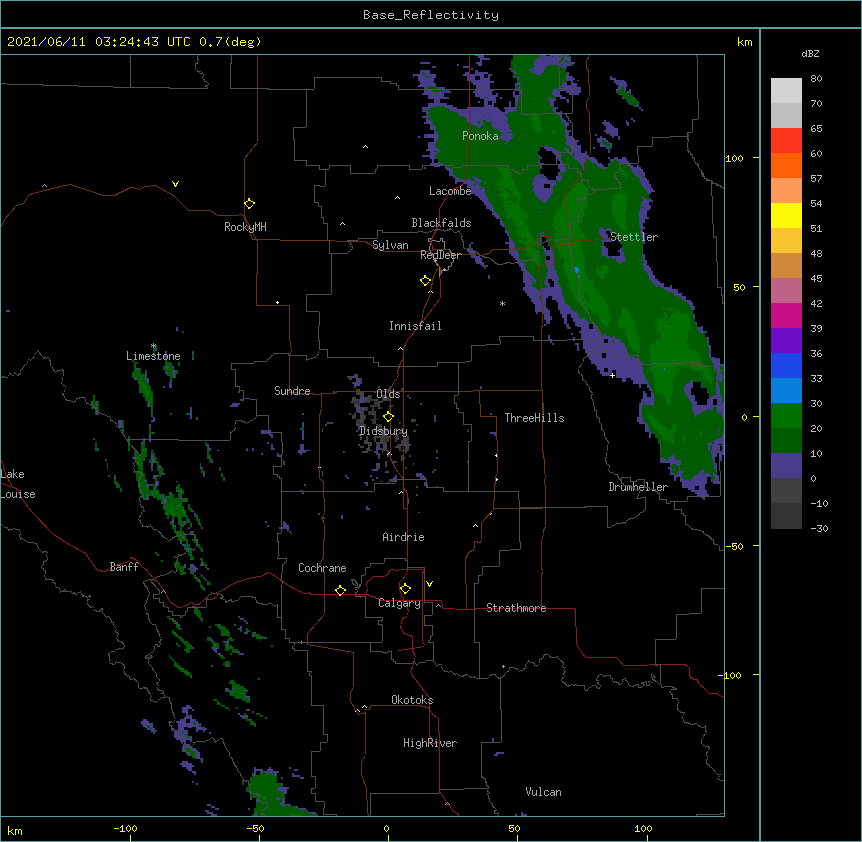The width and height of the screenshot is (862, 842).
Task: Click the 45 value on the dBZ legend
Action: coord(816,279)
